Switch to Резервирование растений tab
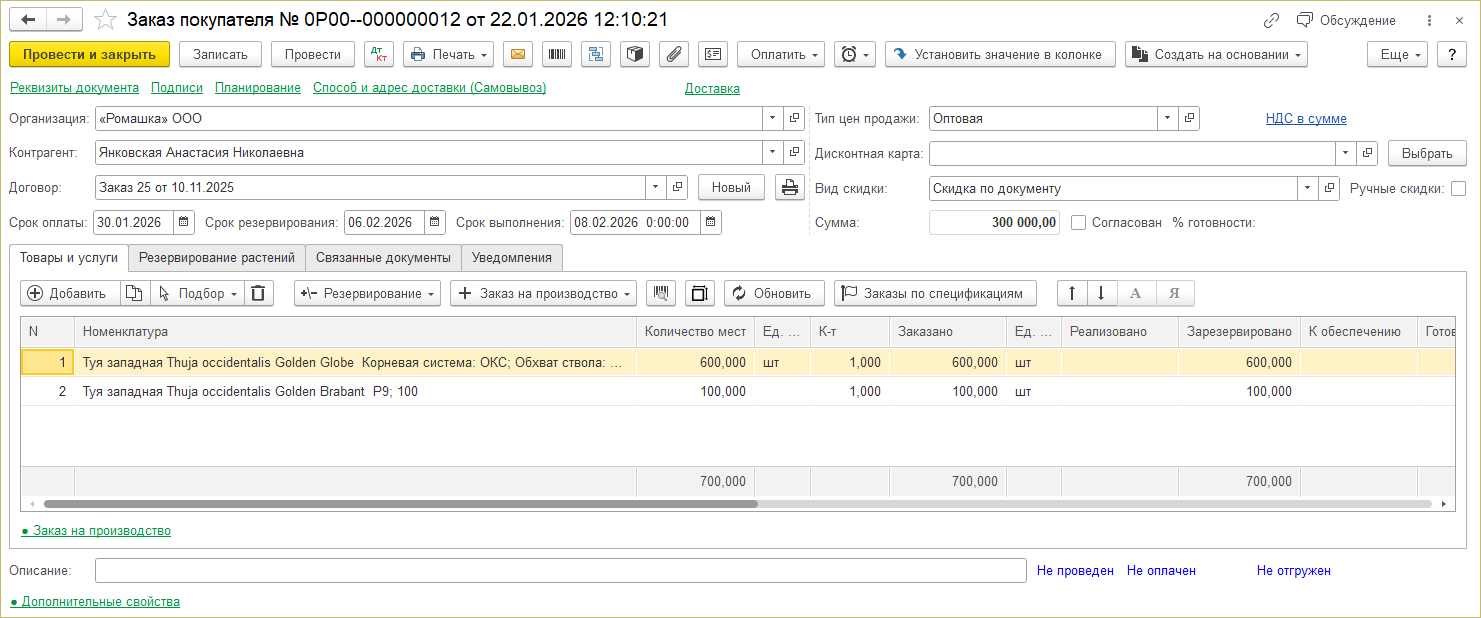The height and width of the screenshot is (618, 1481). coord(217,257)
